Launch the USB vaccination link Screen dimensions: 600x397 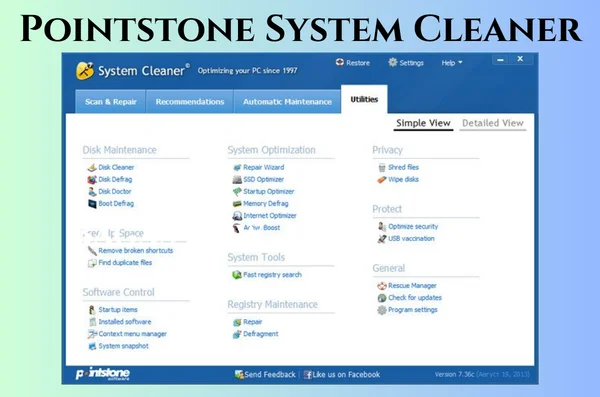click(411, 239)
